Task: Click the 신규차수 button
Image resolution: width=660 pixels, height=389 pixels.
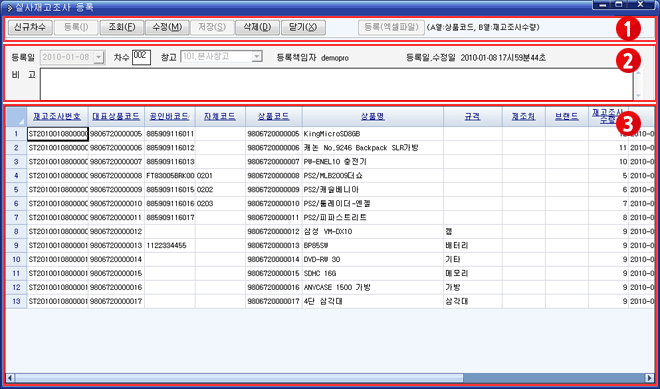Action: coord(30,27)
